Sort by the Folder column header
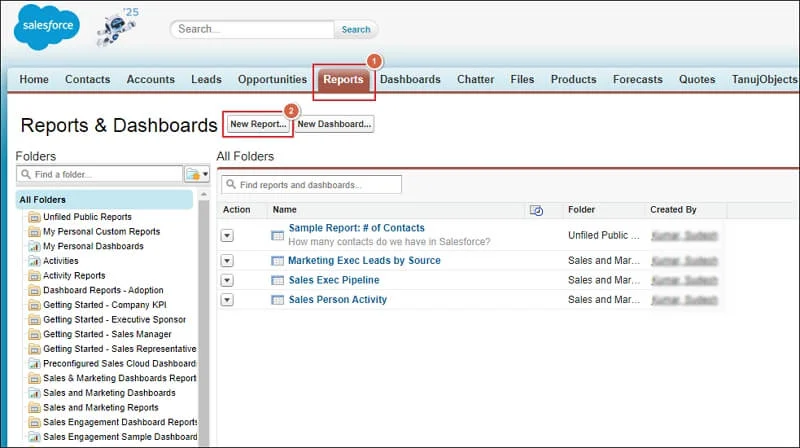 582,210
